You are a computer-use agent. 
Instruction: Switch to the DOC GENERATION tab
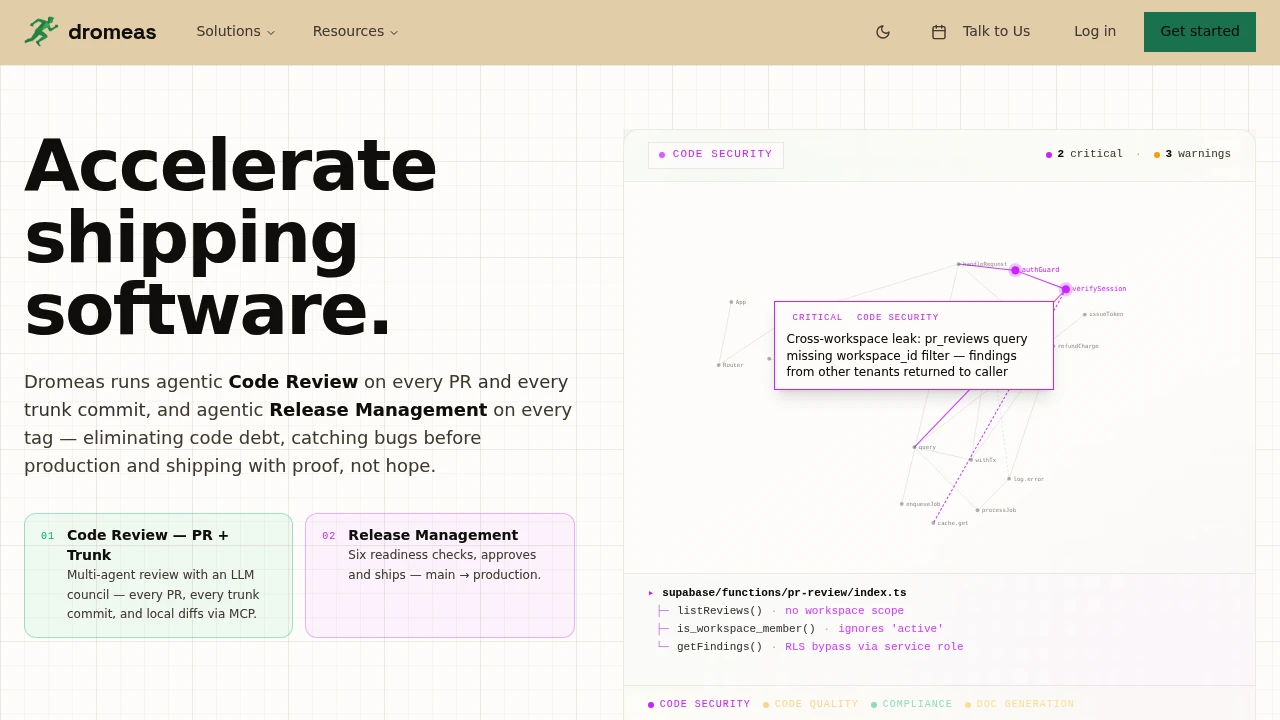1019,704
